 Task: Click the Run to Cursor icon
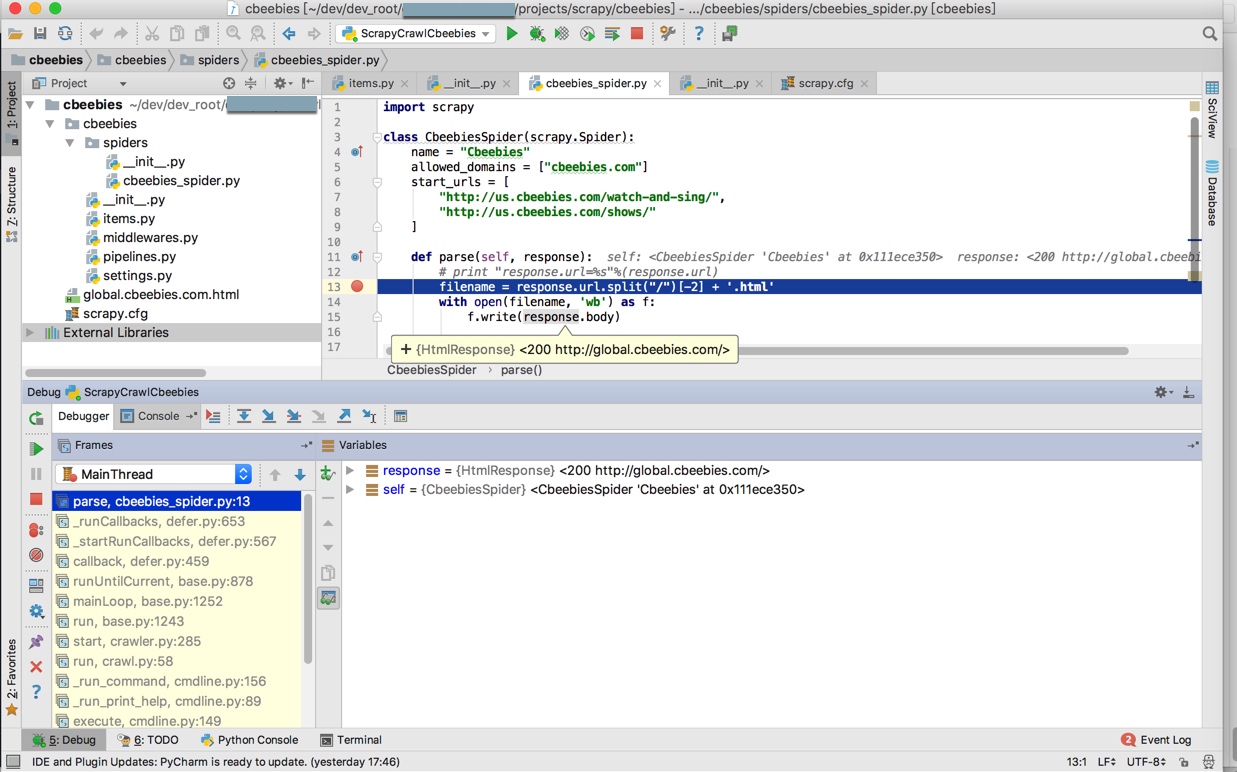(369, 416)
